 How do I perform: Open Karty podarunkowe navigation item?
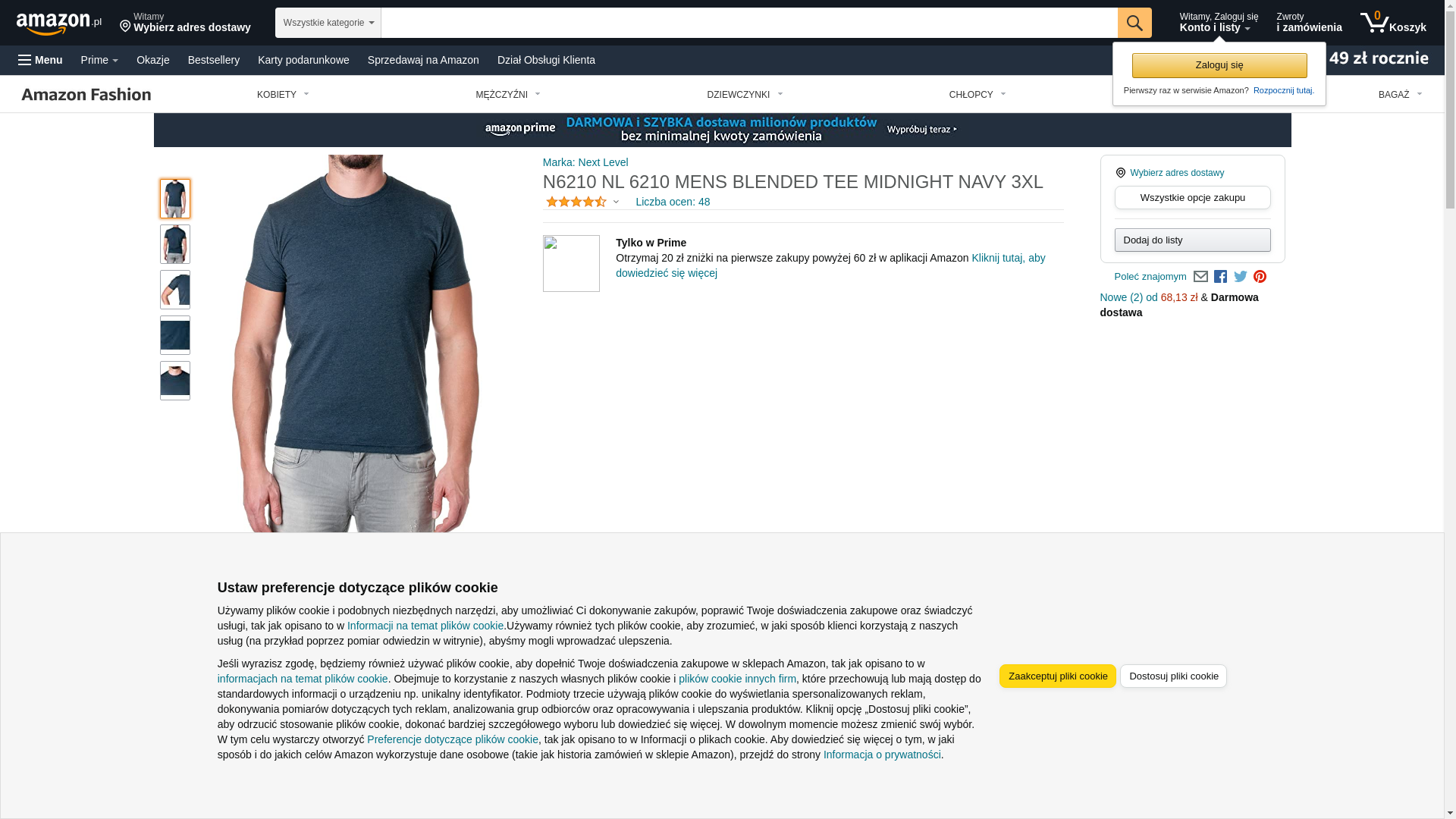click(303, 60)
